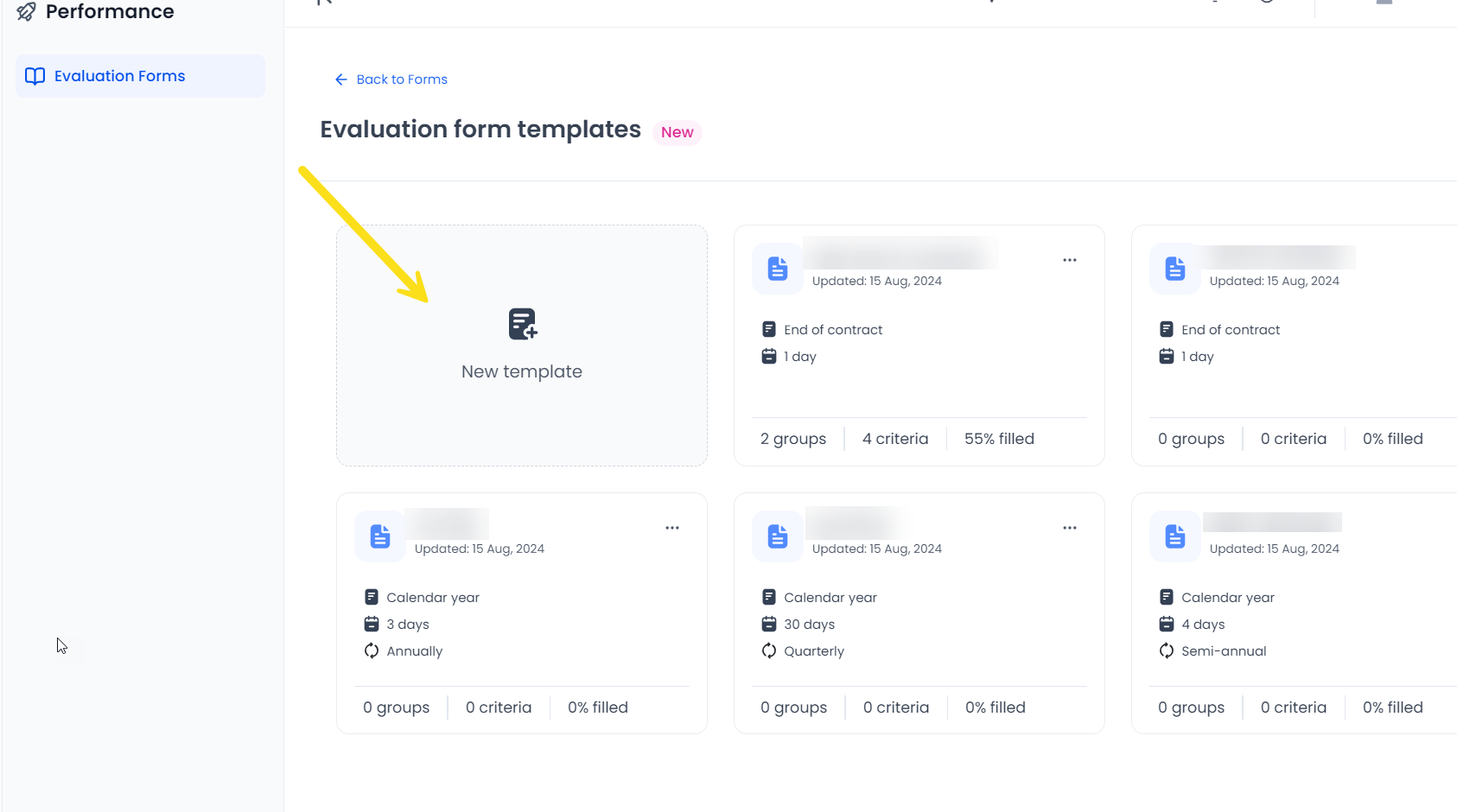Open the options menu on the 55% filled card
1457x812 pixels.
1069,259
